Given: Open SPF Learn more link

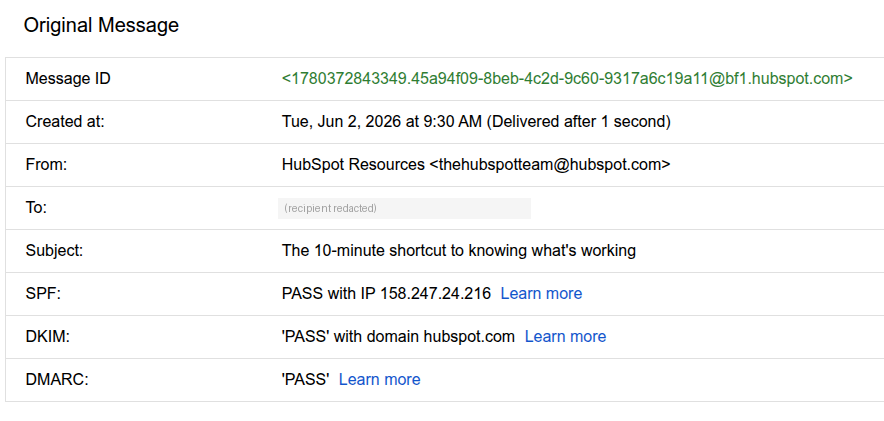Looking at the screenshot, I should [x=541, y=294].
